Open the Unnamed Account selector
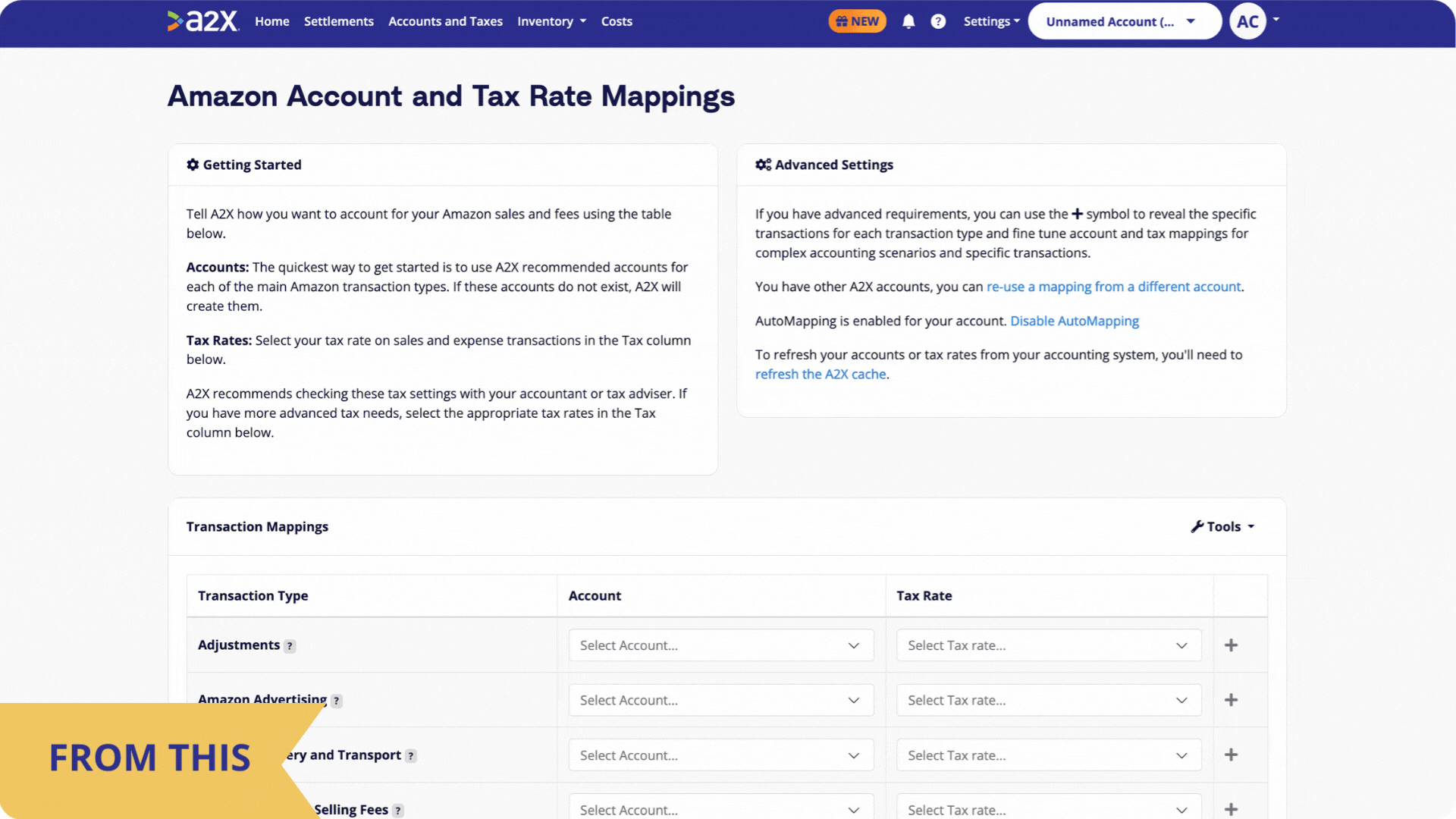The image size is (1456, 819). coord(1124,21)
